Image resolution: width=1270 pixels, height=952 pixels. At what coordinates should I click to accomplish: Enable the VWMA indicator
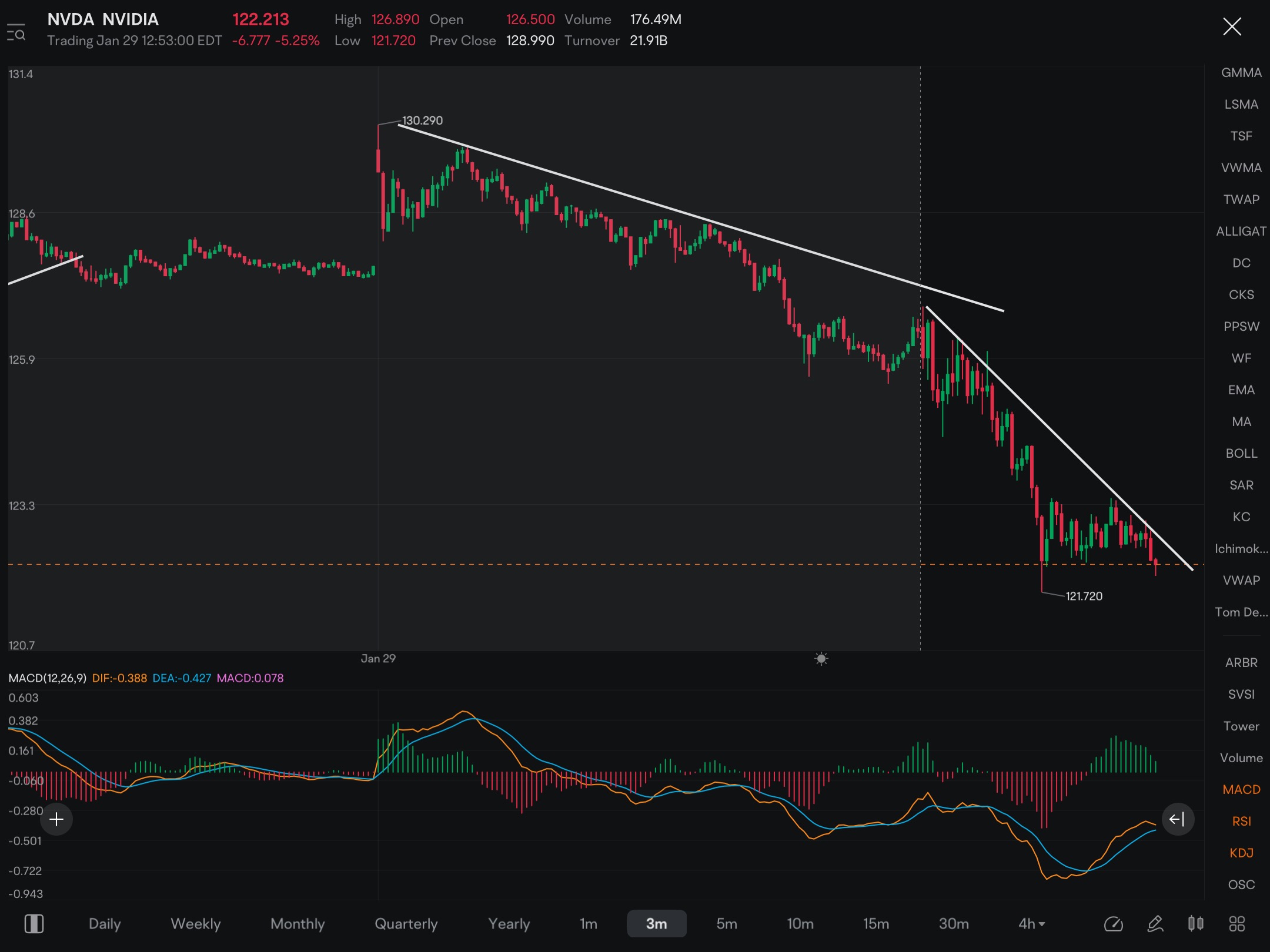tap(1241, 168)
